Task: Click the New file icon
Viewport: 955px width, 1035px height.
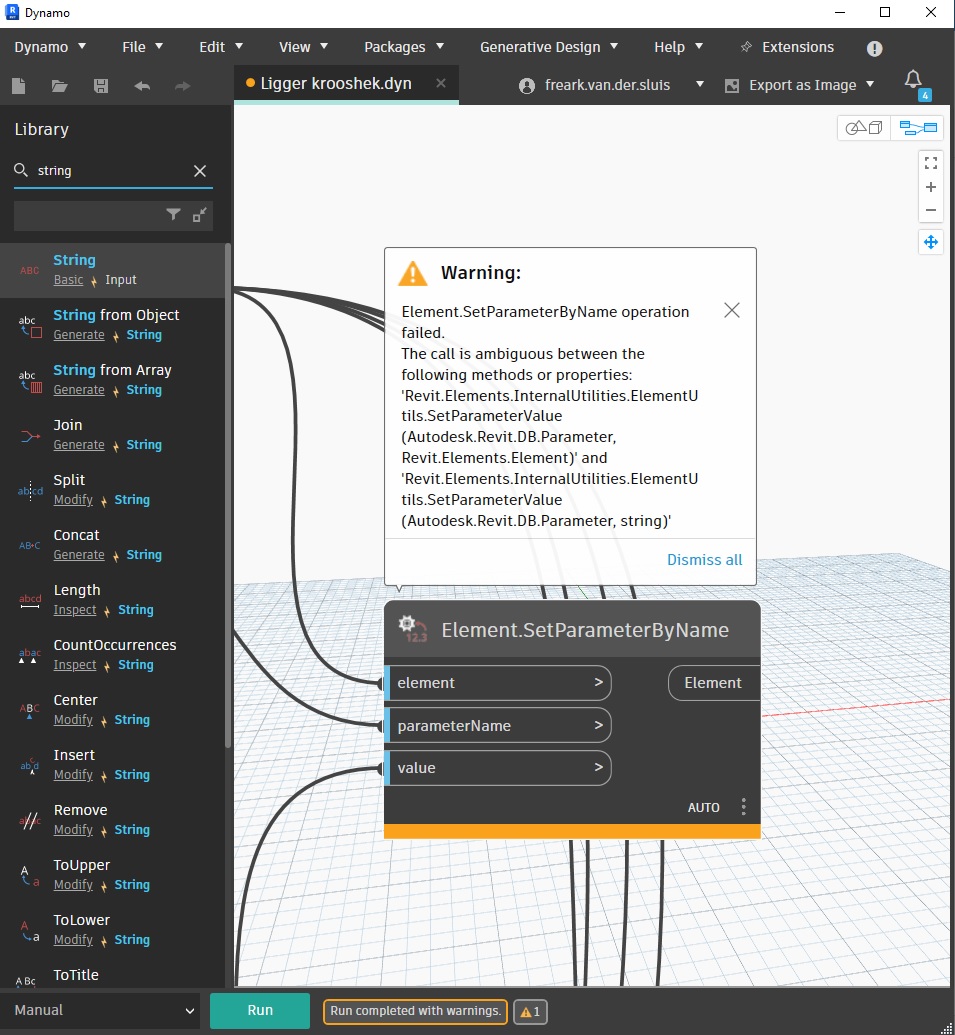Action: tap(18, 86)
